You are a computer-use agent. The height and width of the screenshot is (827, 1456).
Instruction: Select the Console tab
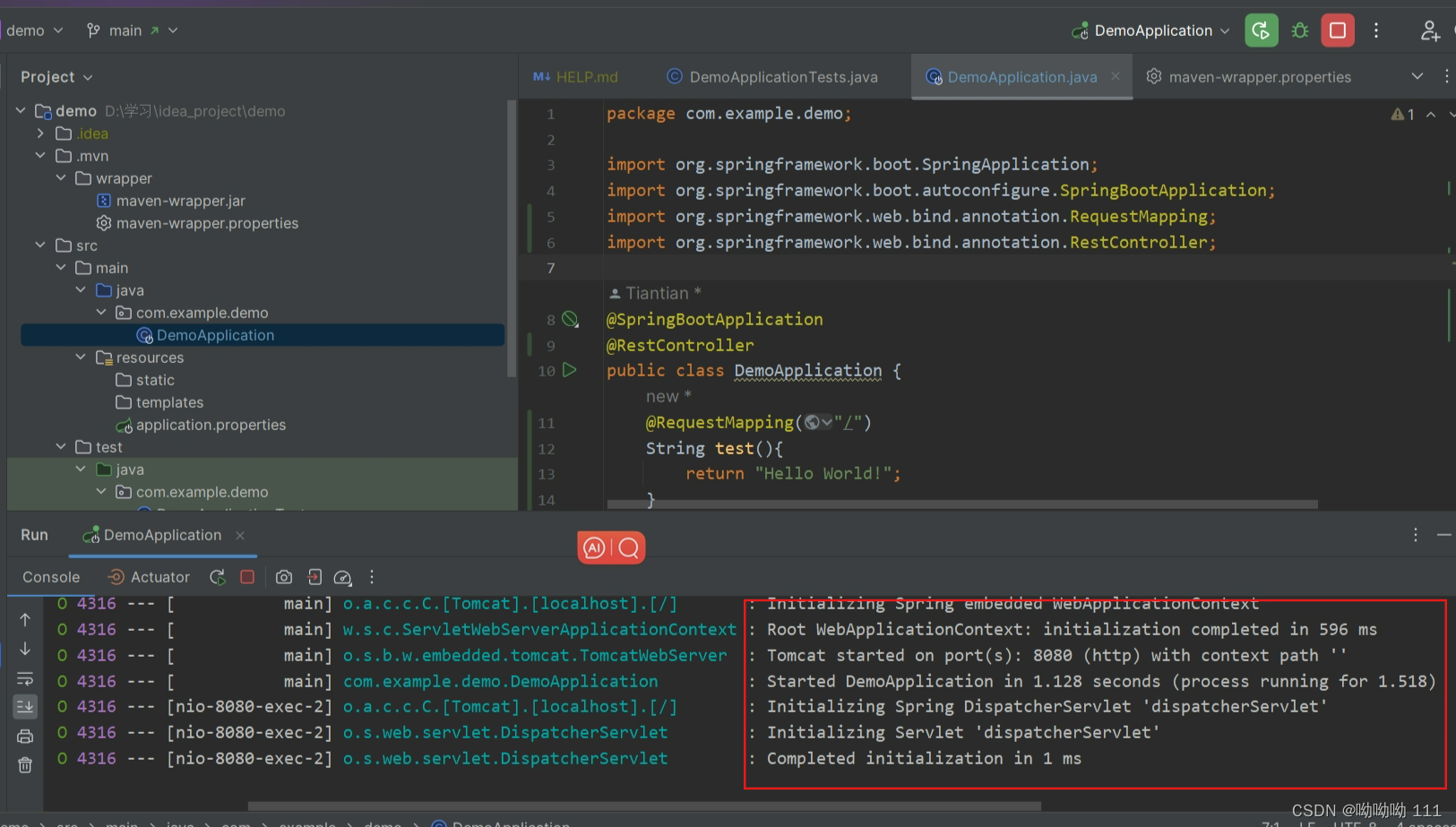[51, 577]
